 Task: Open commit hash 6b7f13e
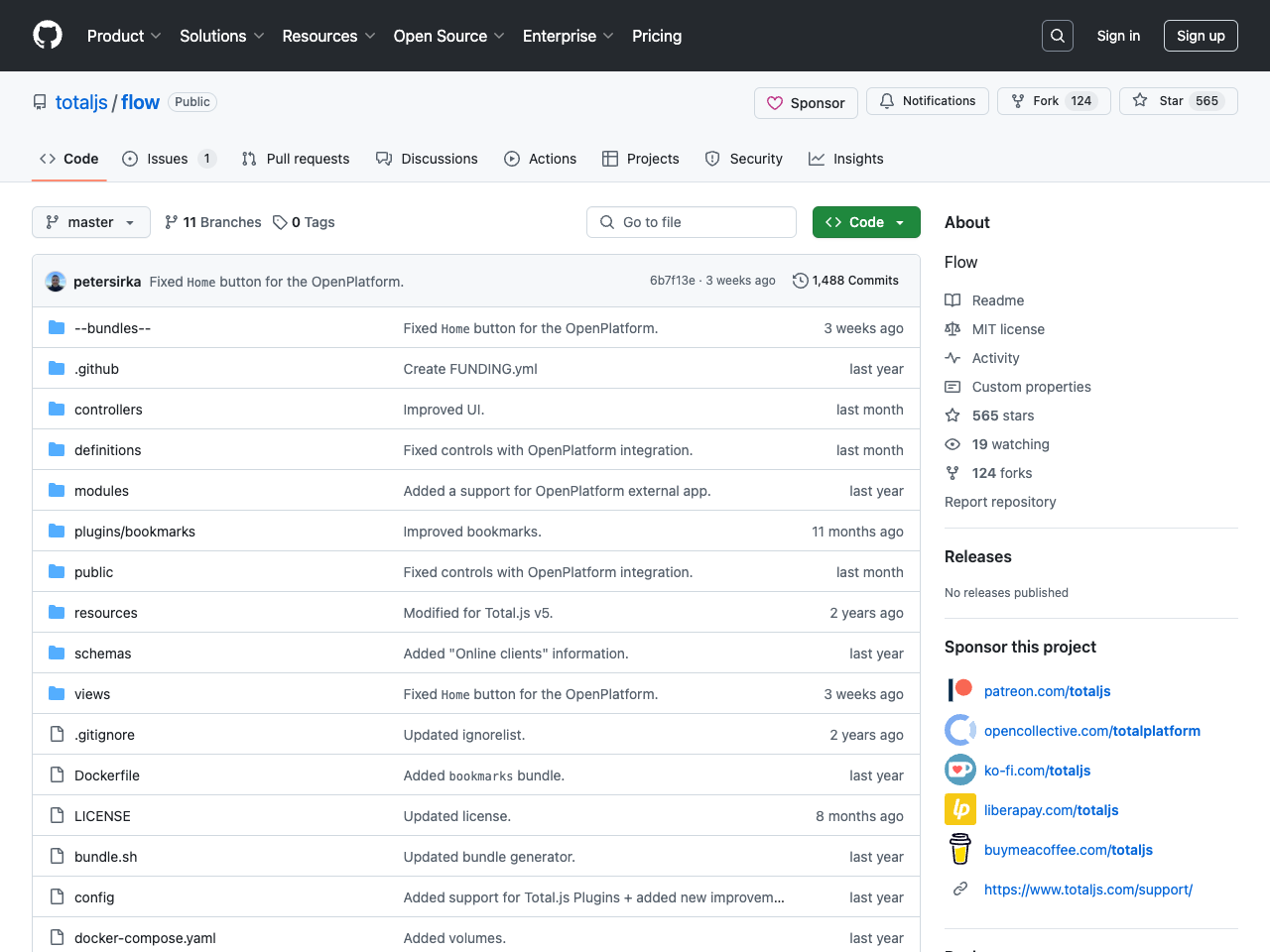(x=673, y=281)
